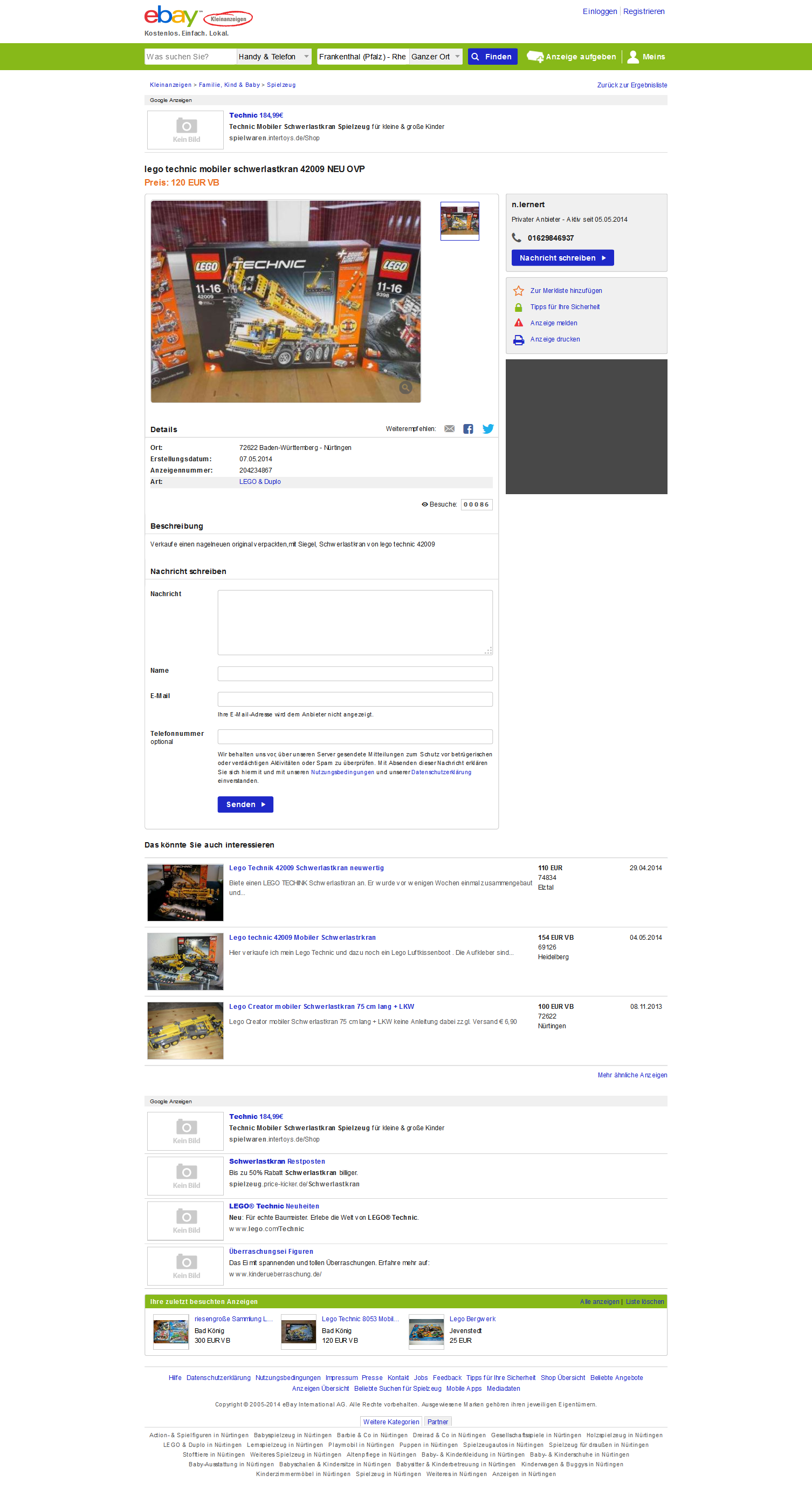This screenshot has width=812, height=1496.
Task: Open Überraschungsei Figuren ad link
Action: pos(271,1252)
